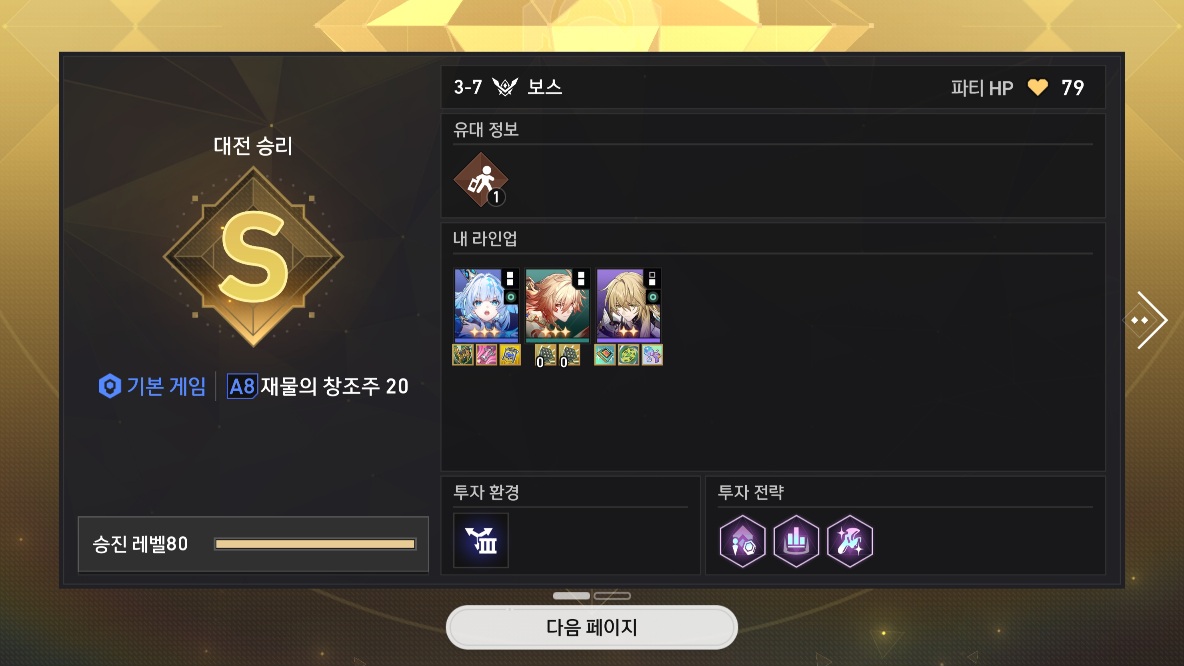Select the bar chart hexagon strategy icon

(796, 541)
